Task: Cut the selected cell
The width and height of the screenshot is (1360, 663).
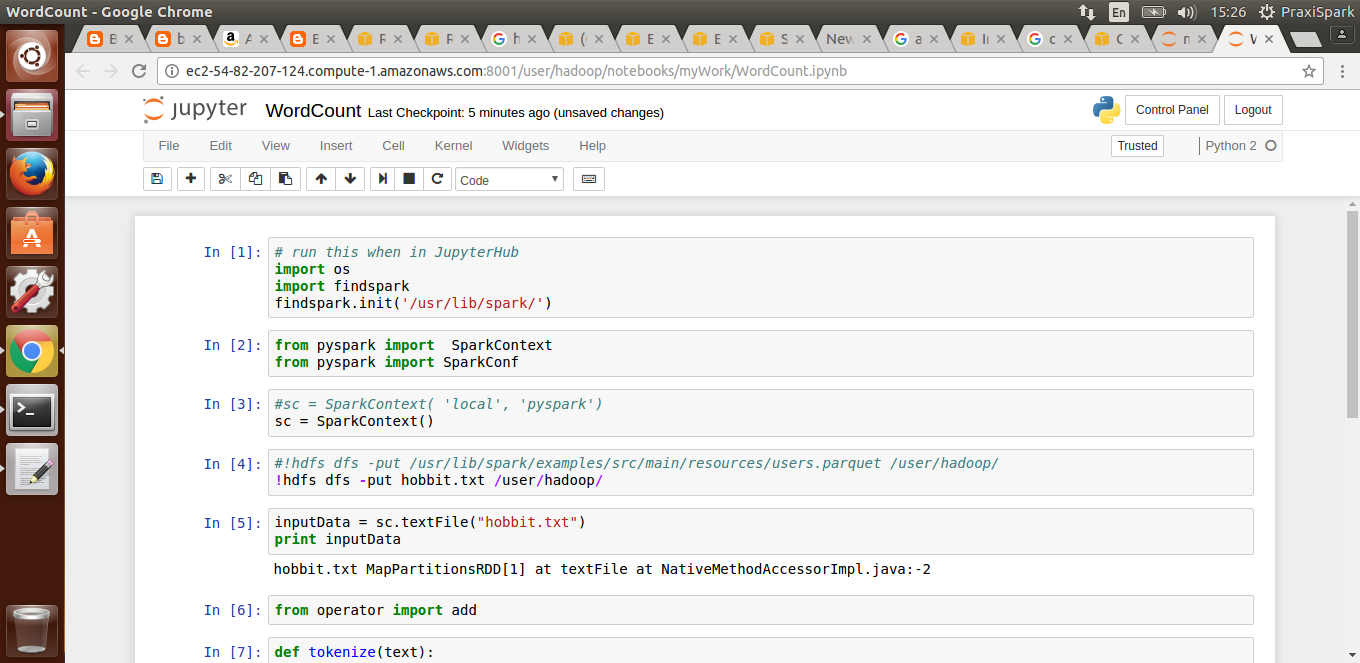Action: click(x=224, y=179)
